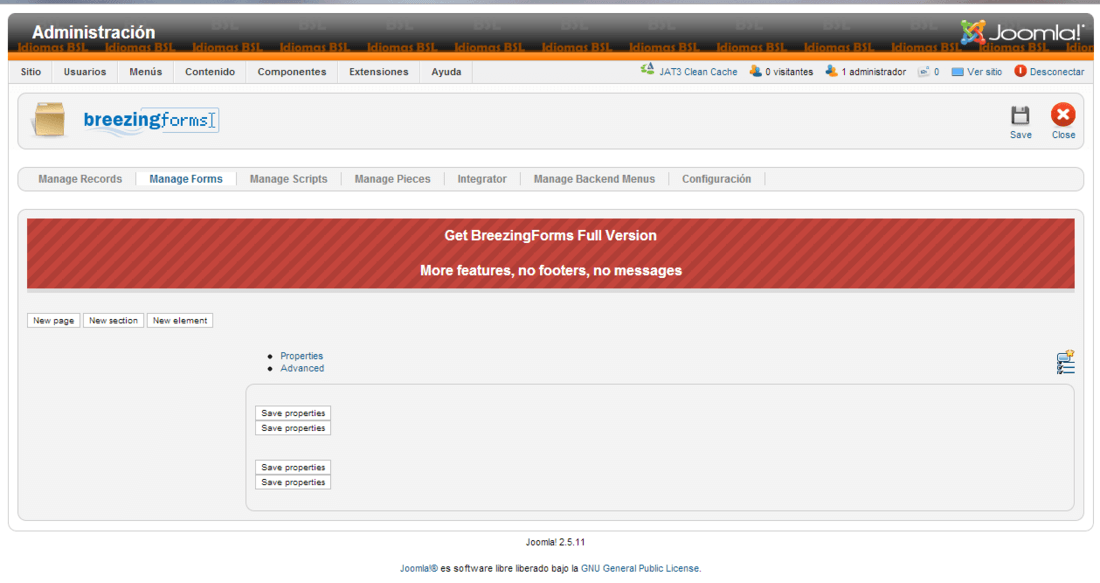Click the Administración header title
This screenshot has width=1100, height=583.
(93, 32)
